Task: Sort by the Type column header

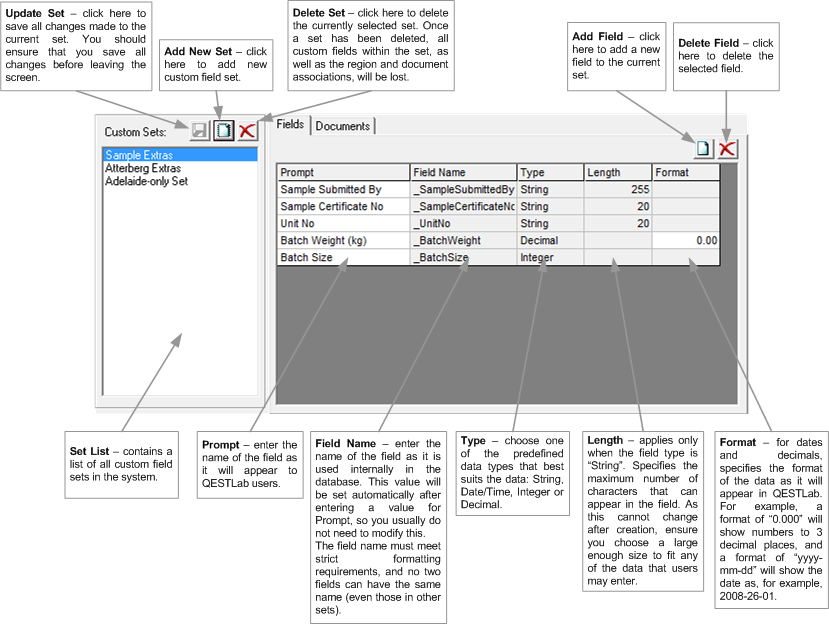Action: (x=550, y=173)
